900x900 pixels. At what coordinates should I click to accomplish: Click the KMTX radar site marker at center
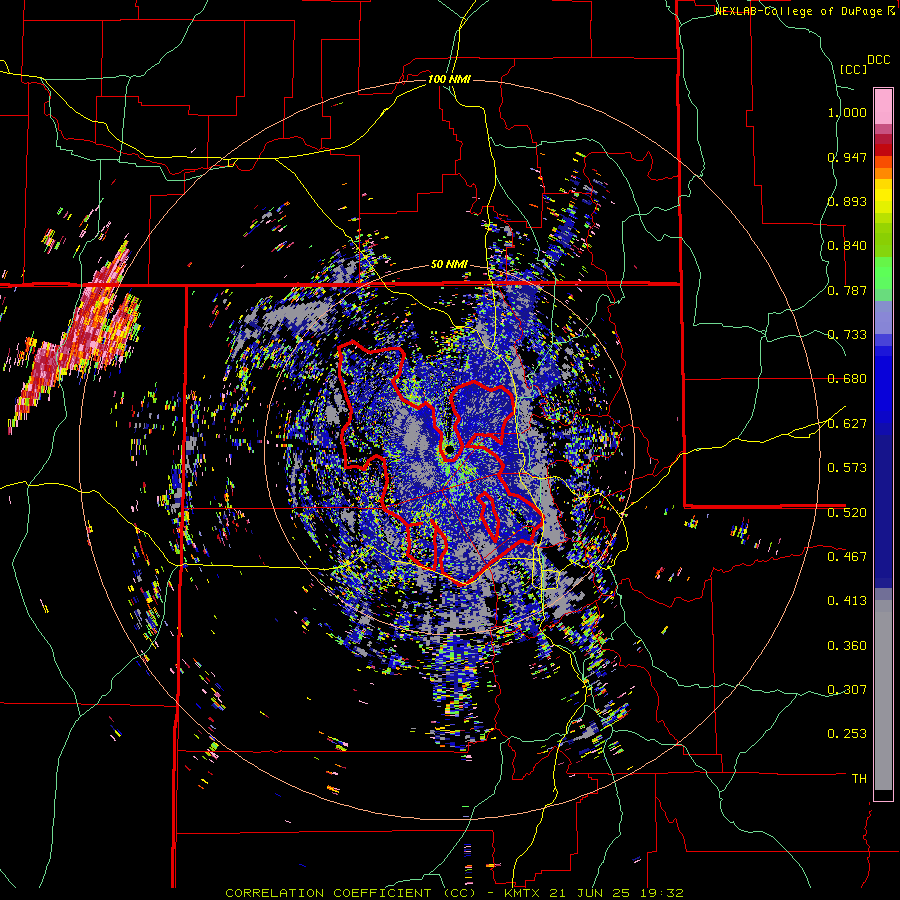tap(449, 449)
